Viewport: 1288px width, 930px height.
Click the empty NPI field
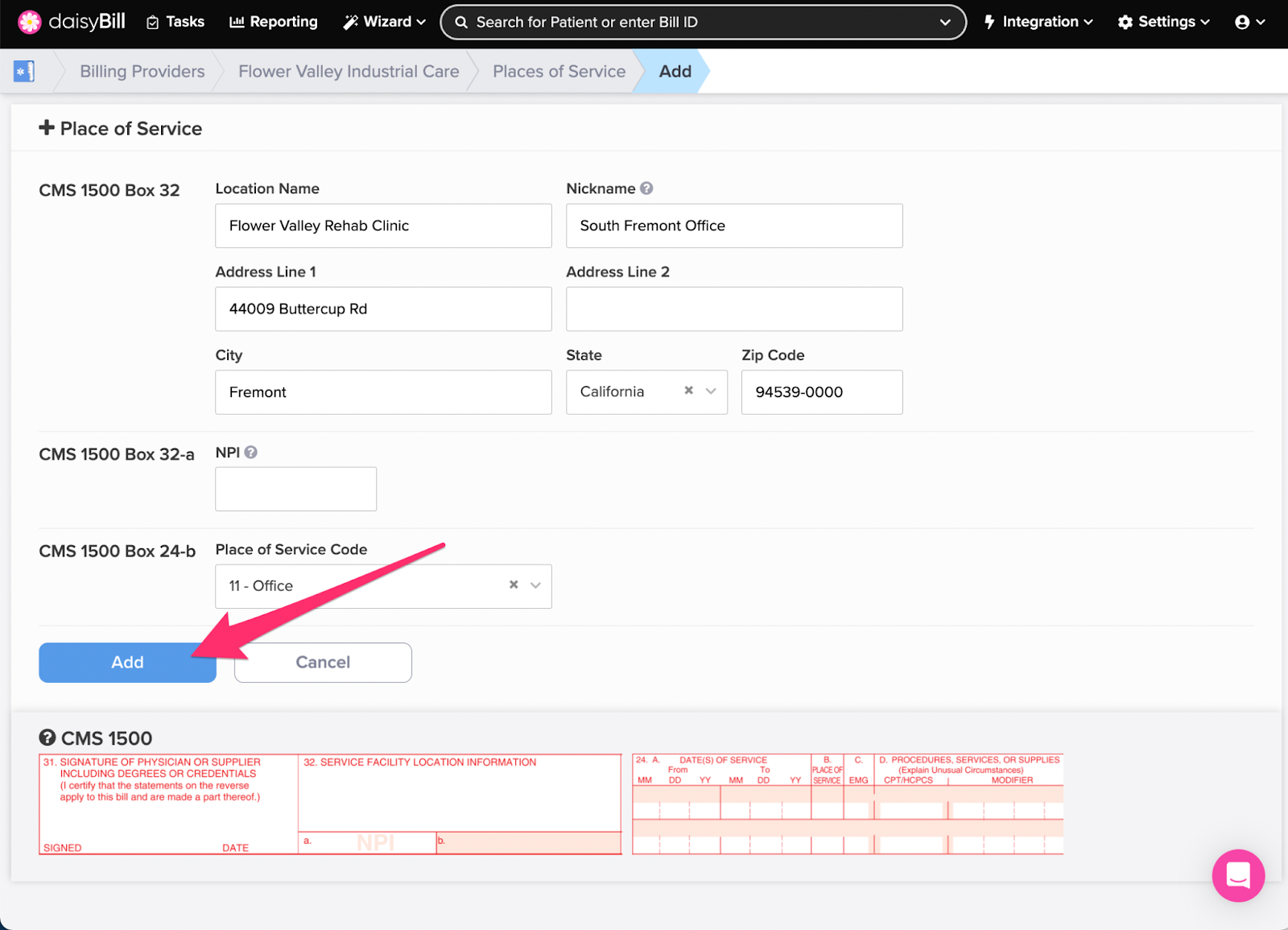pos(295,489)
